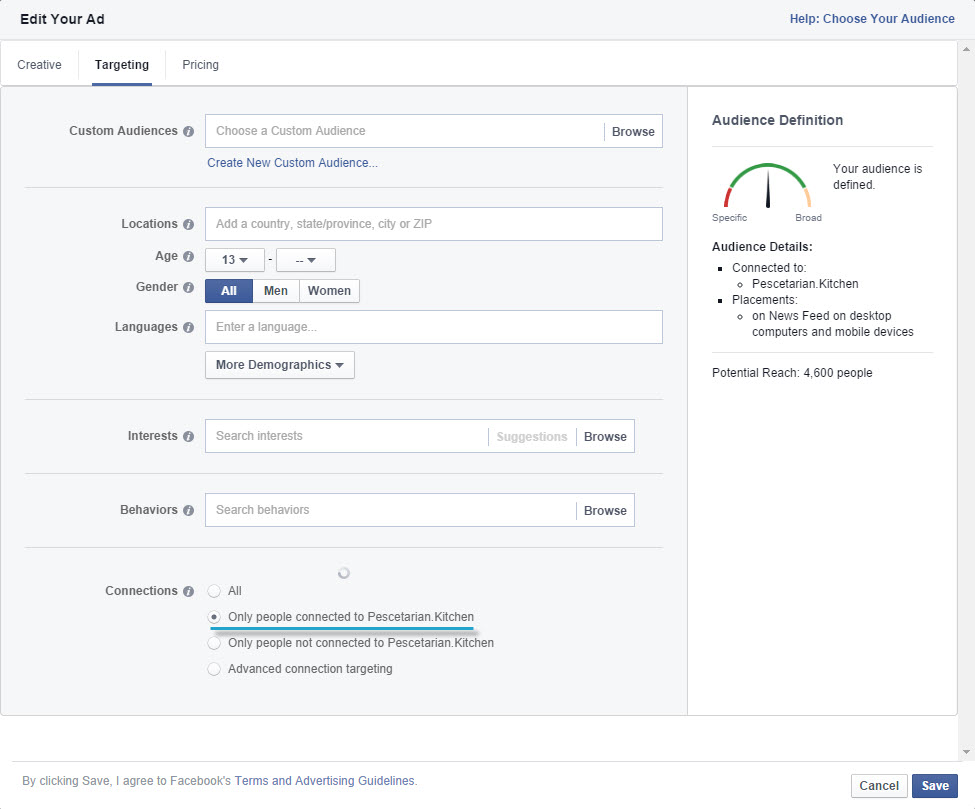This screenshot has height=809, width=975.
Task: Click scrollbar up arrow
Action: tap(966, 49)
